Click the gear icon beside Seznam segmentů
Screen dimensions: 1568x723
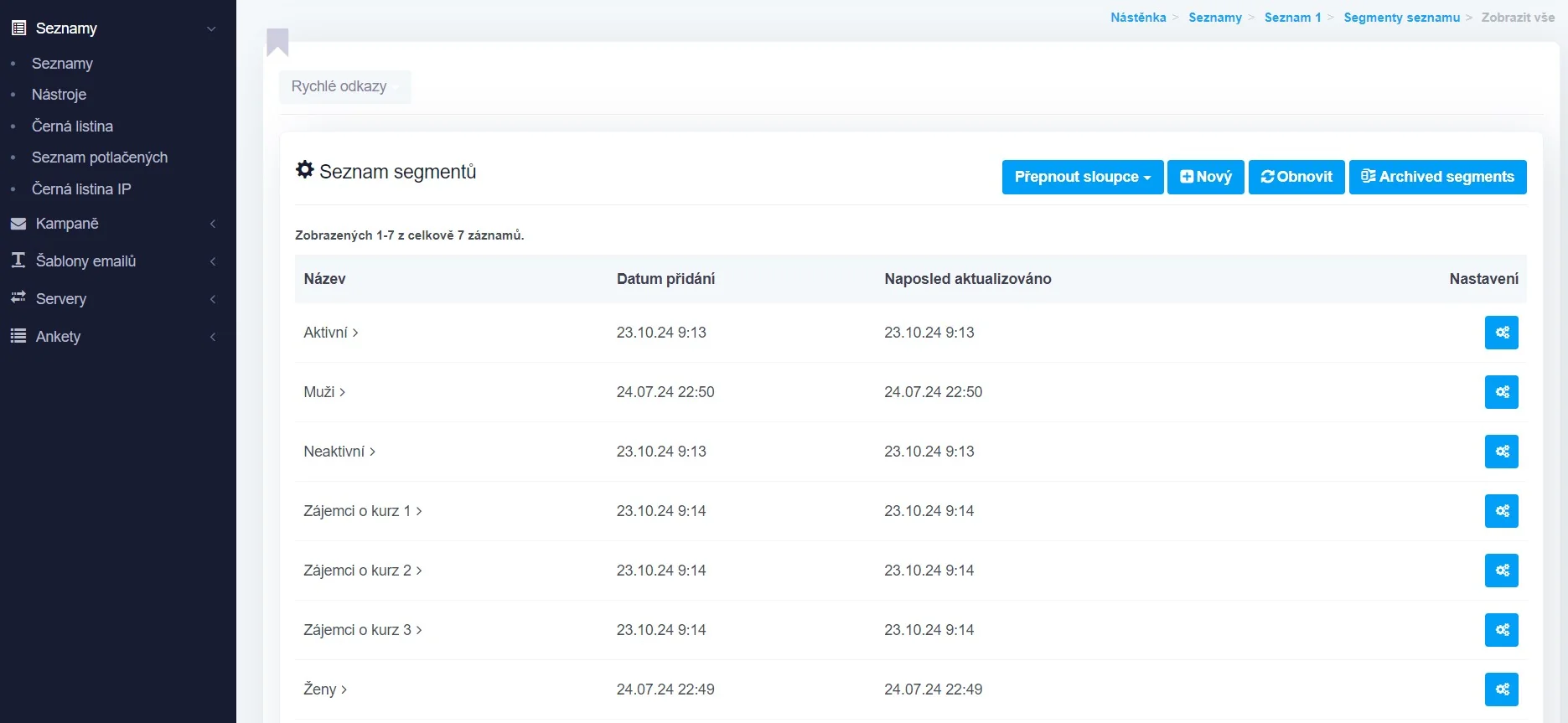[305, 170]
